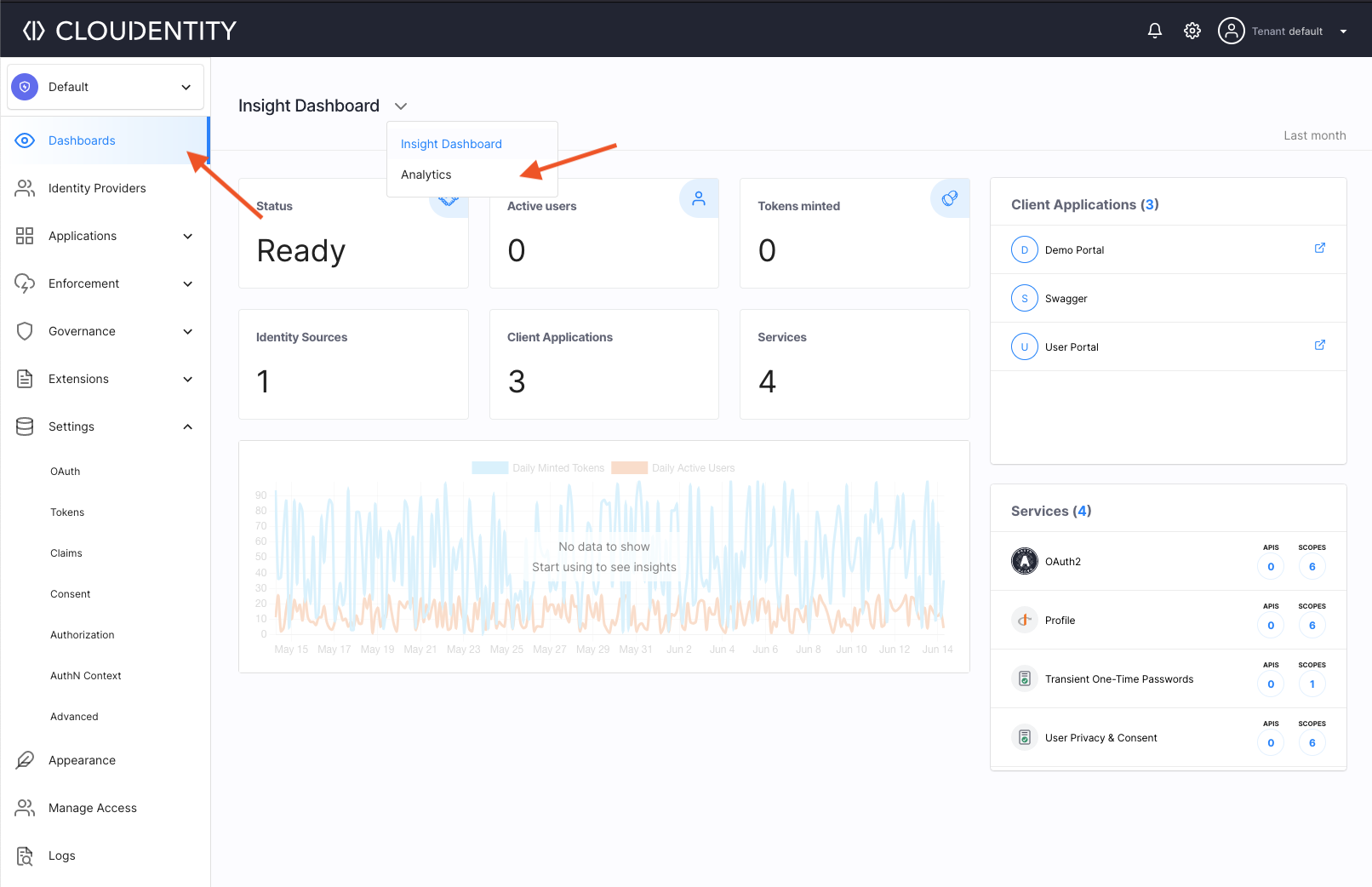The height and width of the screenshot is (887, 1372).
Task: Click the Logs file search icon
Action: pos(25,856)
